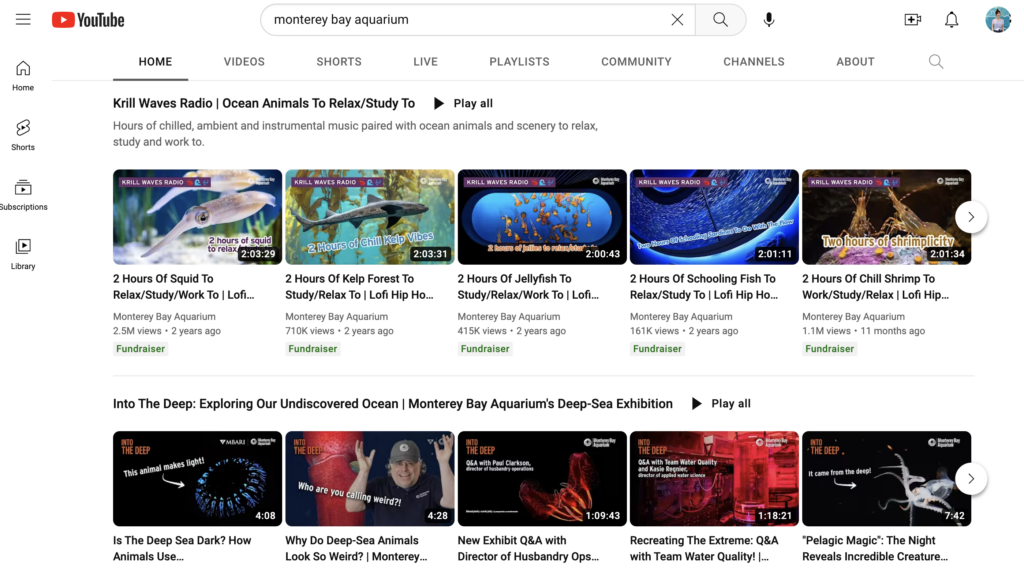Image resolution: width=1024 pixels, height=571 pixels.
Task: Open Subscriptions in sidebar
Action: 23,195
